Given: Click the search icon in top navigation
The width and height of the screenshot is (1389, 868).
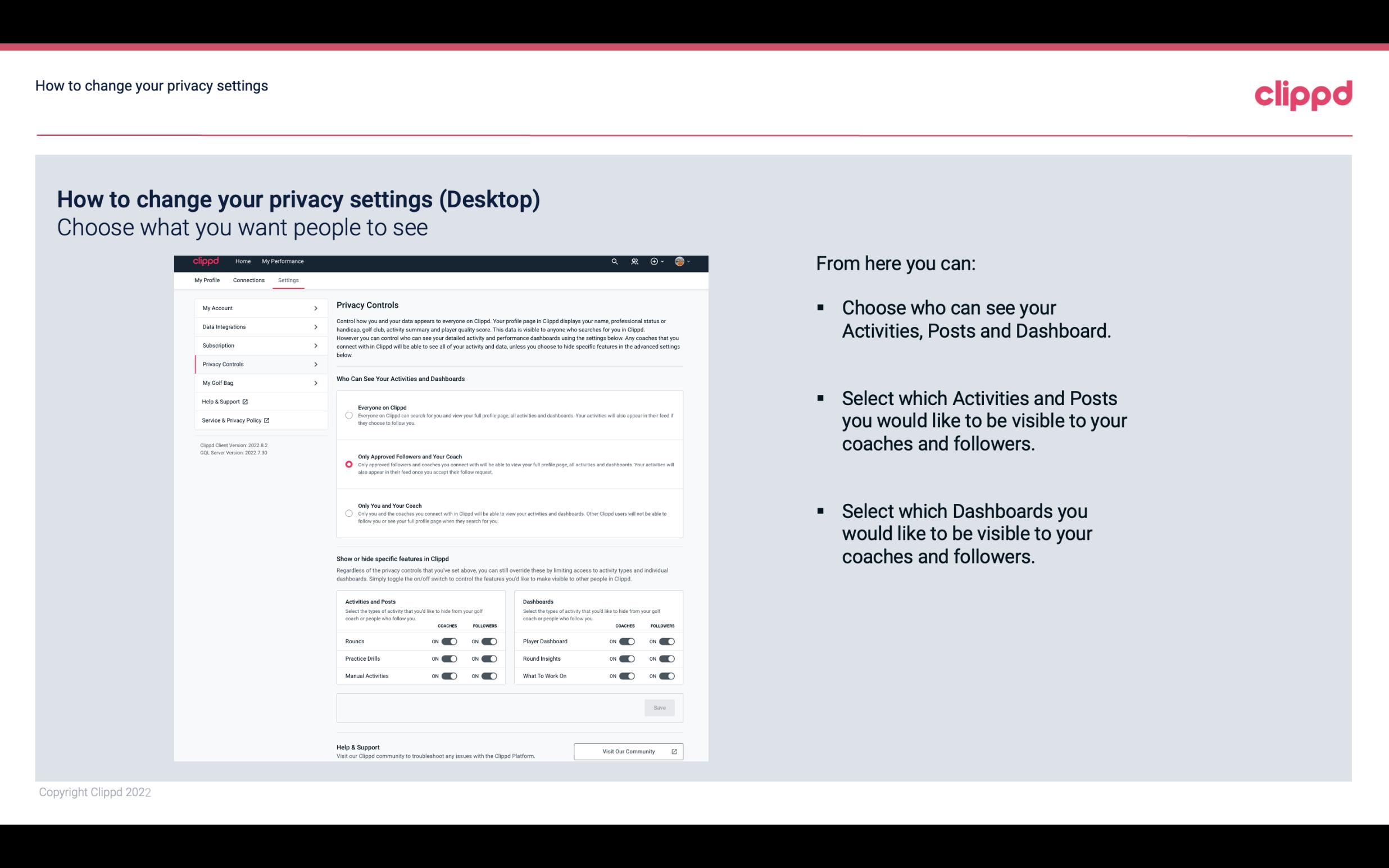Looking at the screenshot, I should point(614,261).
